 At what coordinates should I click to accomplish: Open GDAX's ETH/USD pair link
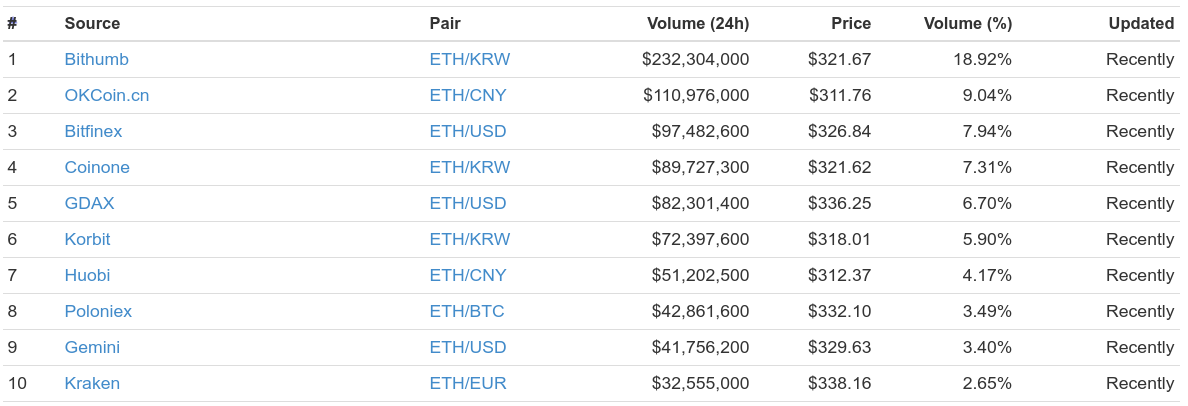point(467,203)
